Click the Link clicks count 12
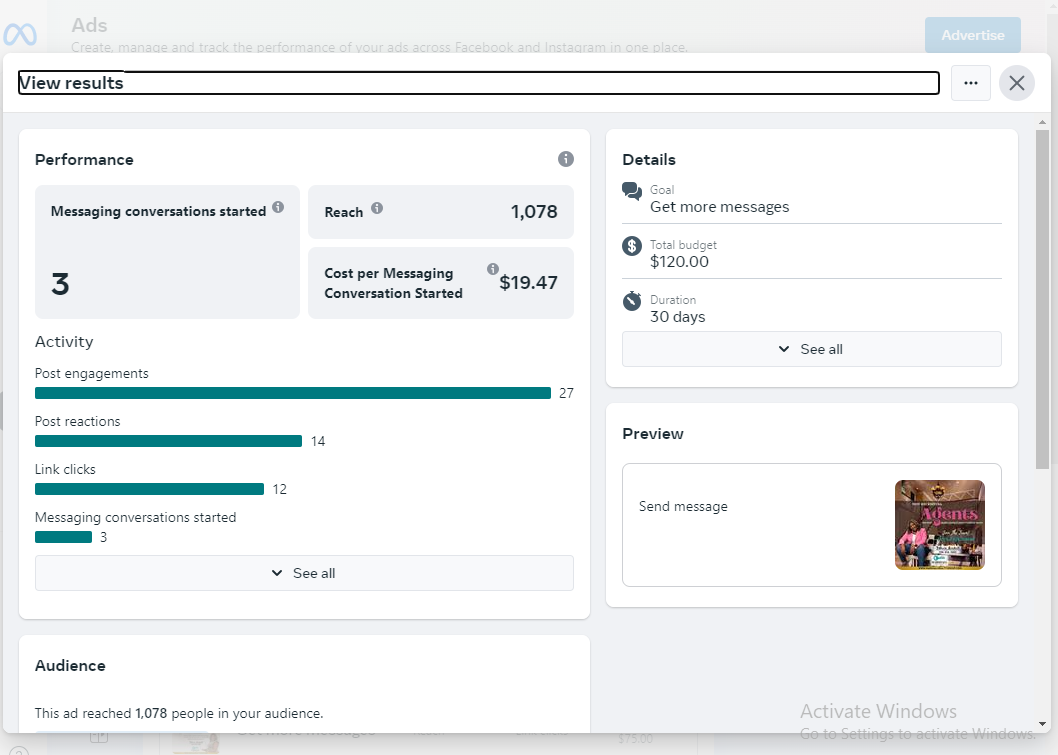The image size is (1058, 755). 279,489
